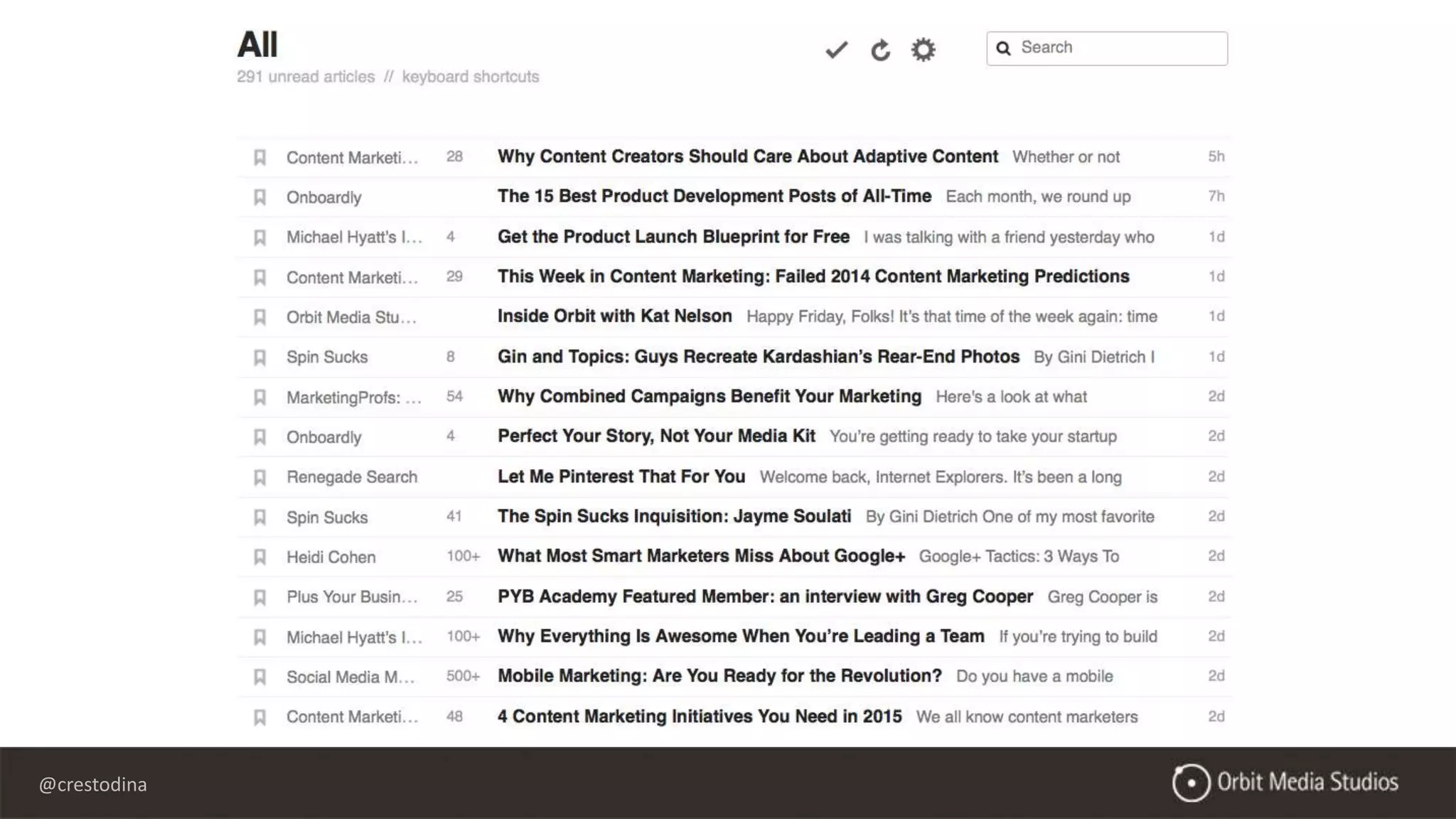Open The Spin Sucks Inquisition article

coord(673,517)
